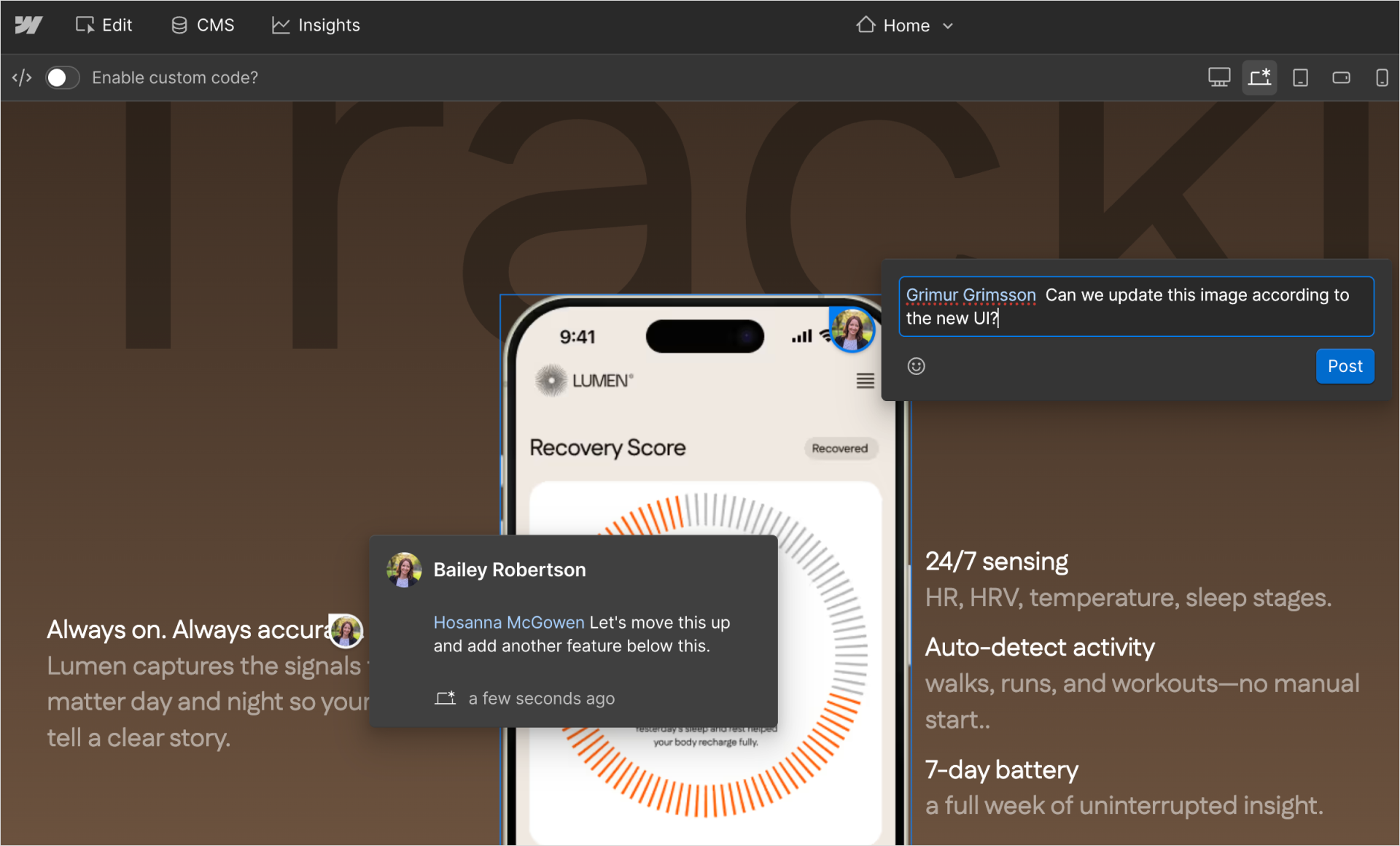1400x846 pixels.
Task: Select the starred base breakpoint icon
Action: [1259, 77]
